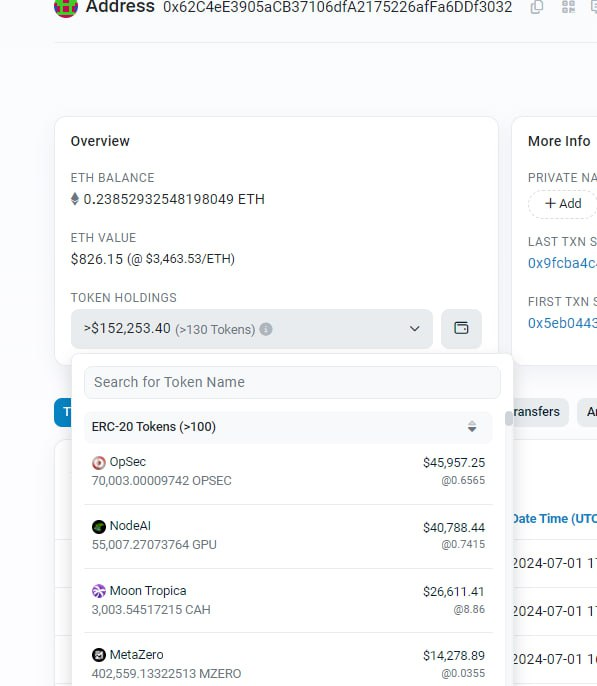Click the ERC-20 Tokens (>100) header label

(154, 427)
